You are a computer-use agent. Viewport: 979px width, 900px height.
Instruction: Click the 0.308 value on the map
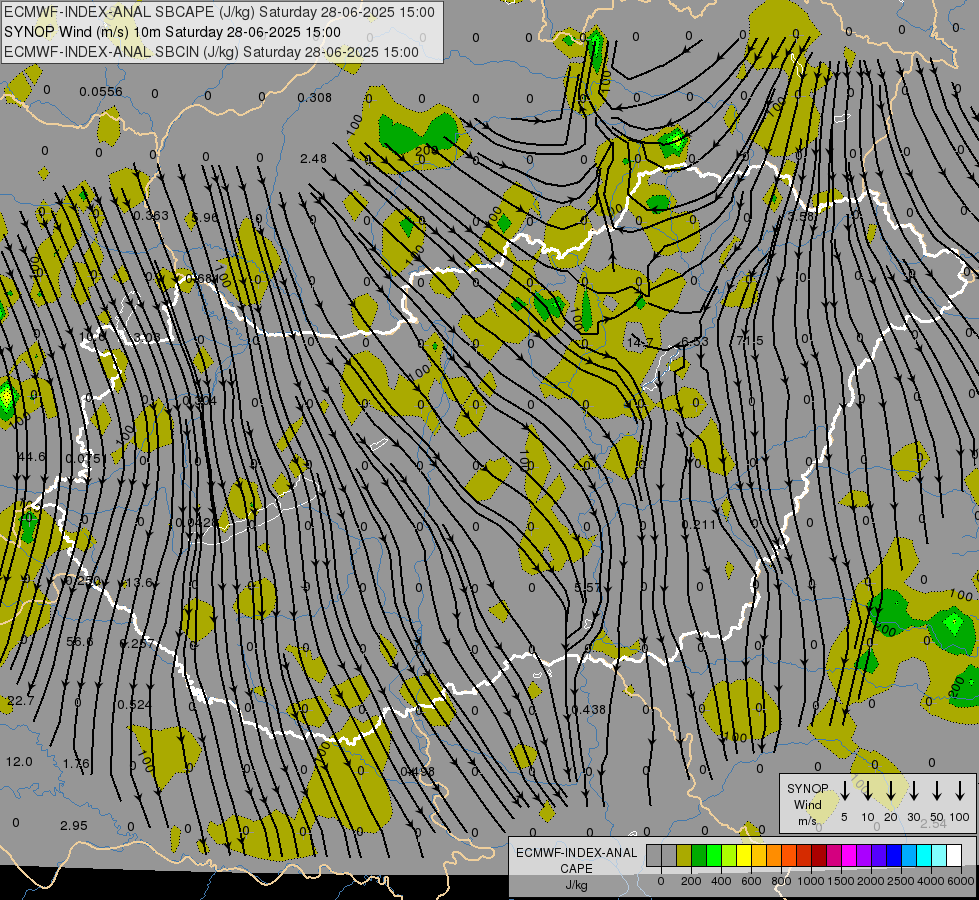point(314,97)
